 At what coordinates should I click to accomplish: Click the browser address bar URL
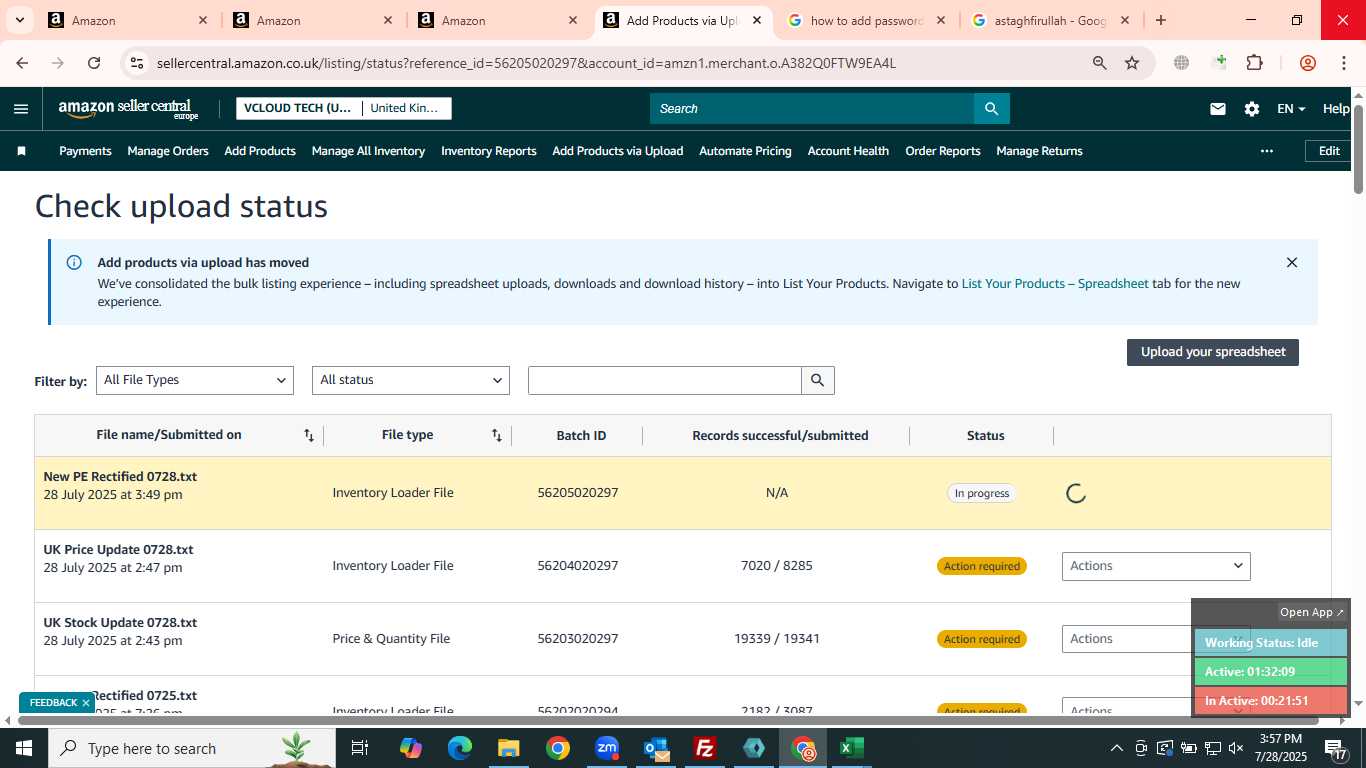[x=526, y=63]
